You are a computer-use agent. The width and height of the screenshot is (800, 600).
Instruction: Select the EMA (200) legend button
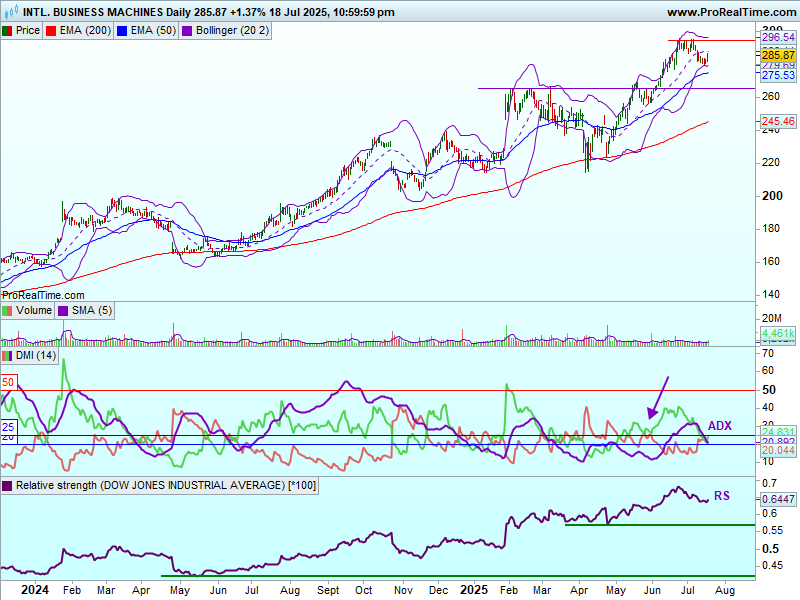tap(79, 31)
